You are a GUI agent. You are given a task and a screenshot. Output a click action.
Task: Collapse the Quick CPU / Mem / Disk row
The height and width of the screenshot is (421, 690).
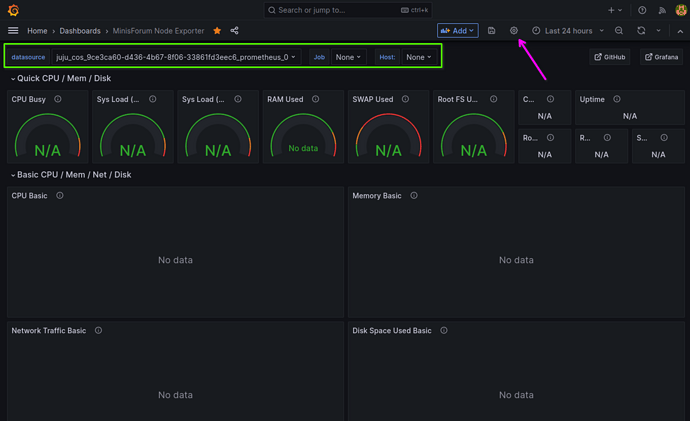(x=61, y=78)
